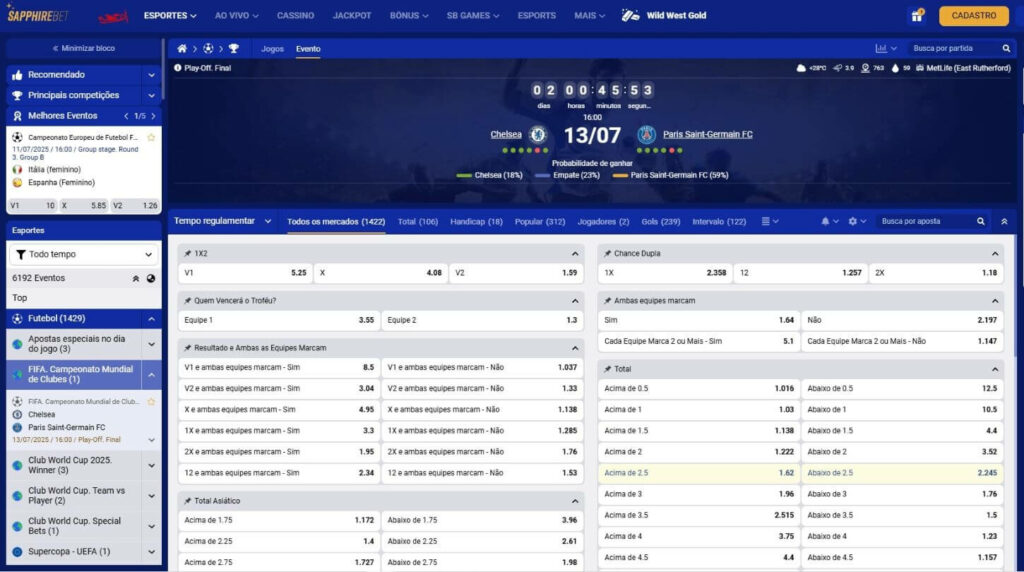1024x572 pixels.
Task: Expand Club World Cup 2025 Winner
Action: (152, 466)
